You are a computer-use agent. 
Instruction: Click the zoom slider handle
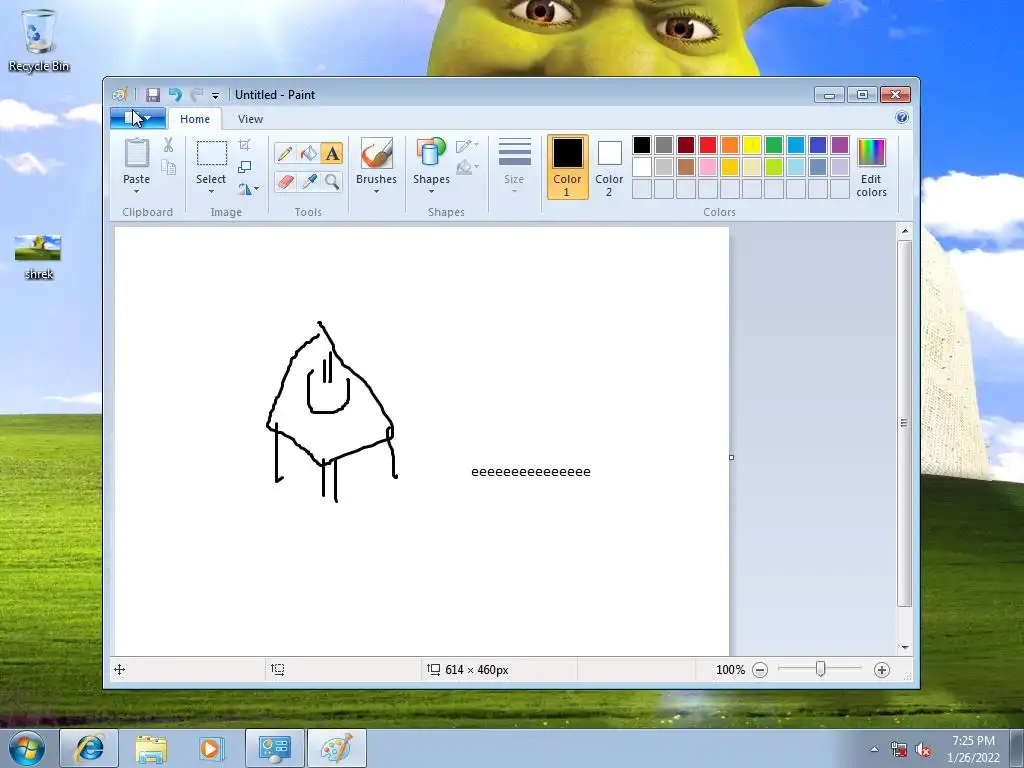tap(820, 669)
